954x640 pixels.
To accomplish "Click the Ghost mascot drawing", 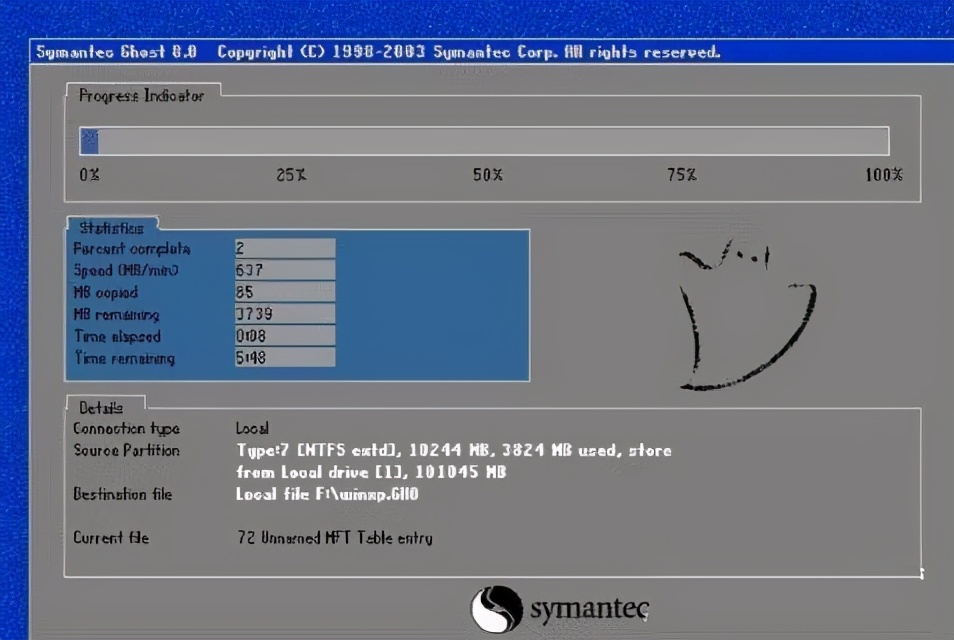I will [x=745, y=315].
